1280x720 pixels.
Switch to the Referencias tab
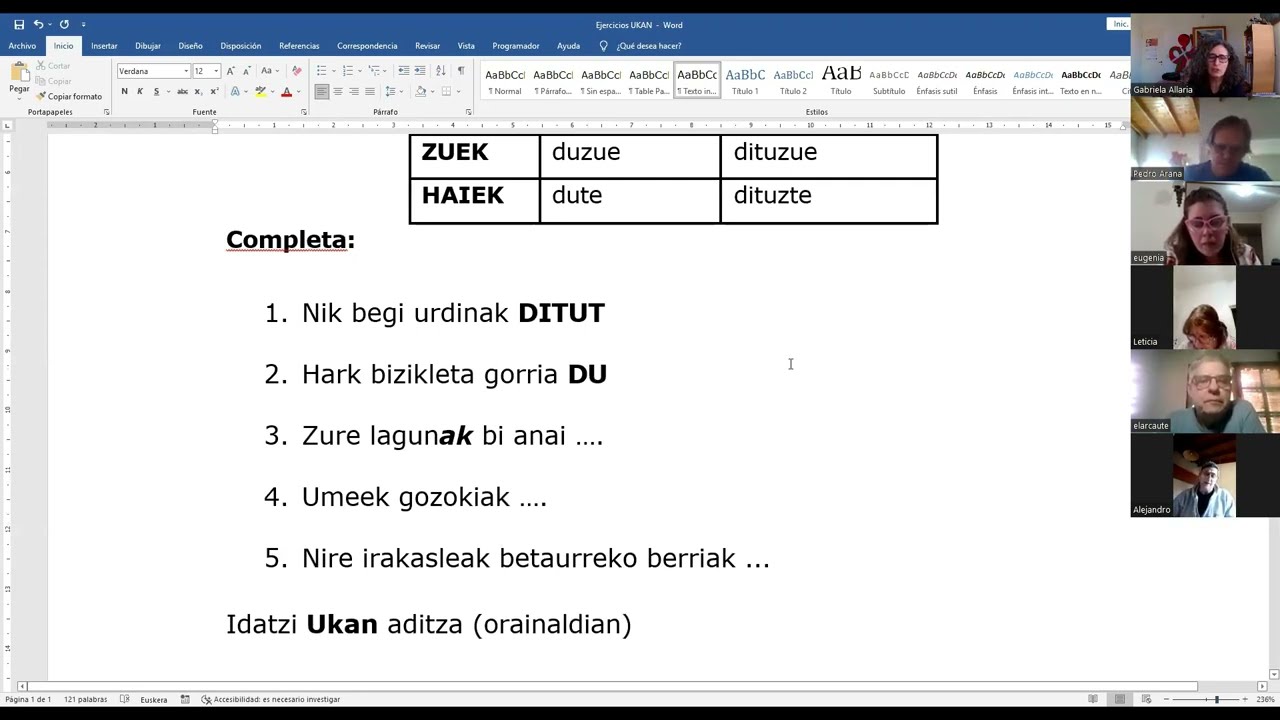pyautogui.click(x=299, y=46)
